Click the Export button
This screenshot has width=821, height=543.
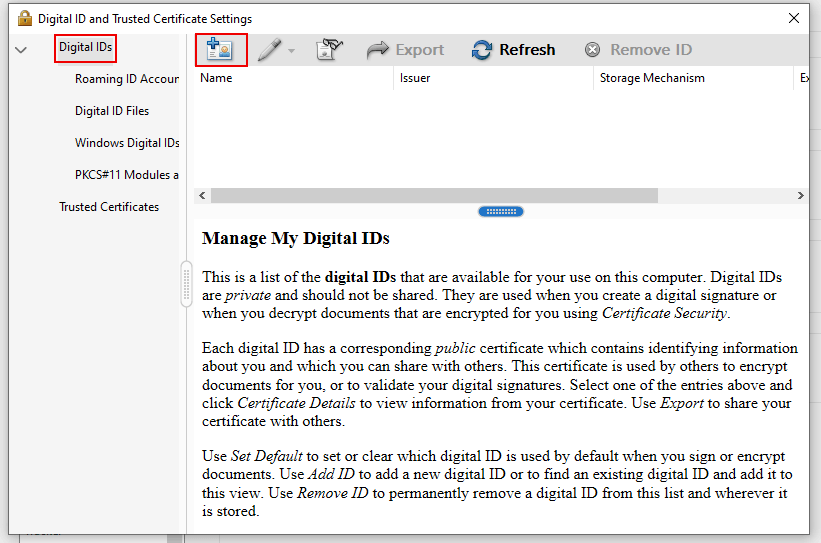pyautogui.click(x=405, y=50)
